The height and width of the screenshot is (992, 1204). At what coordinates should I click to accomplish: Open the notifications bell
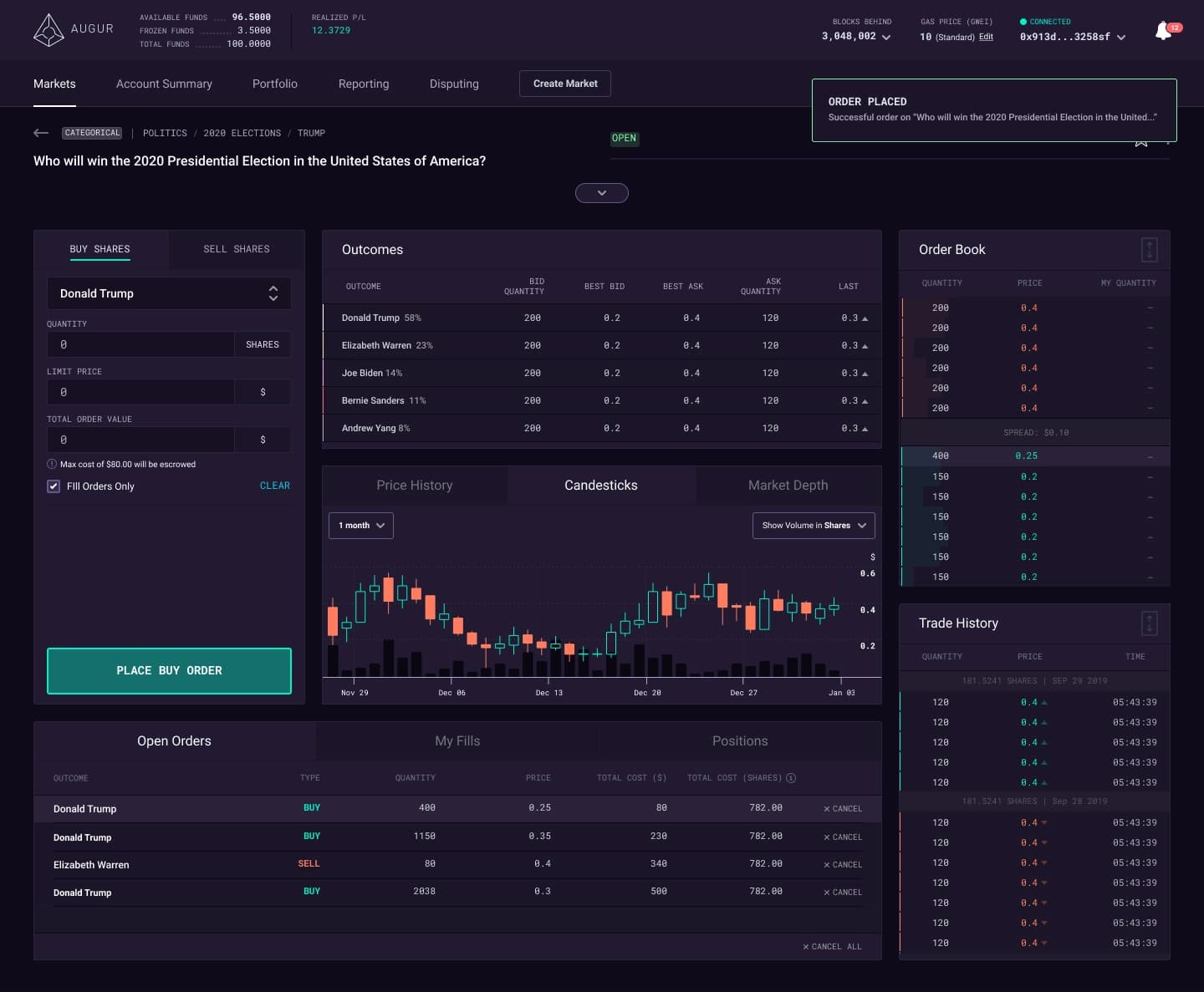pos(1164,32)
